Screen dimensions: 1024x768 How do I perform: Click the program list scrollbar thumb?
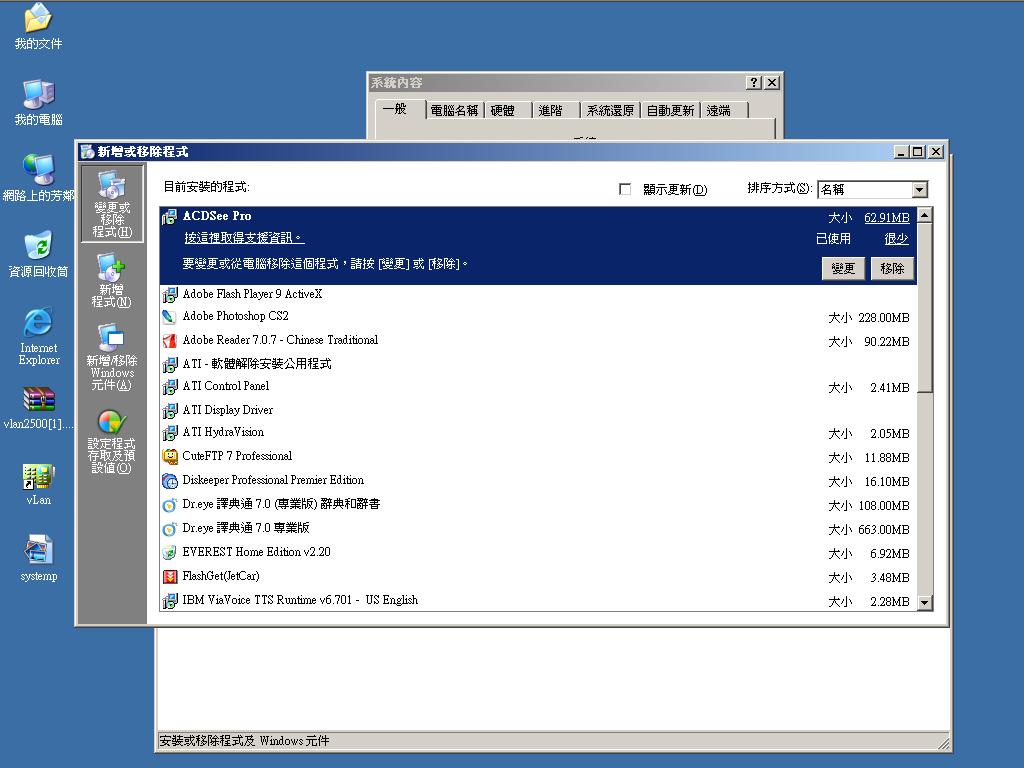[x=925, y=308]
